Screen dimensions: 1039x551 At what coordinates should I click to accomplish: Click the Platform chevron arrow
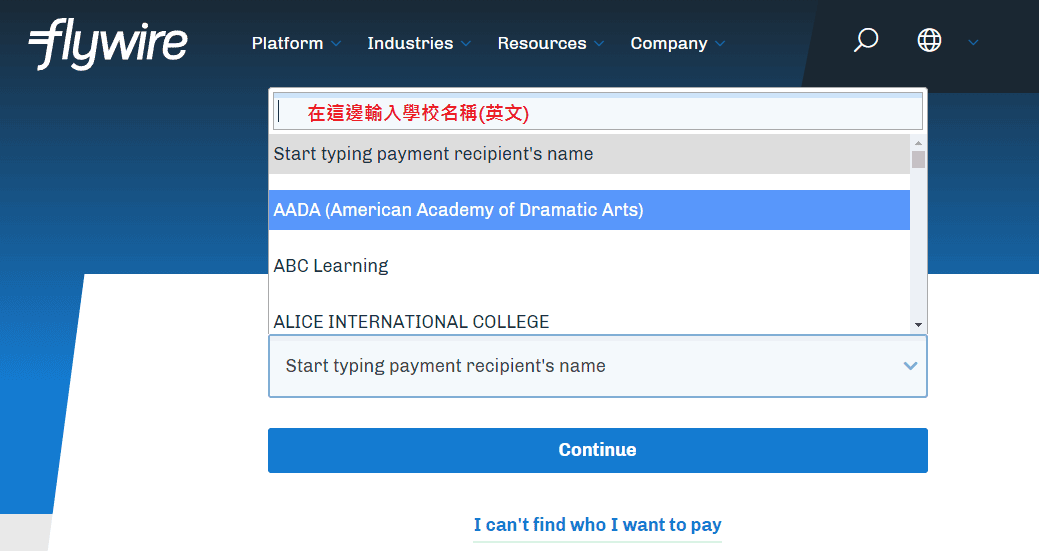[336, 44]
